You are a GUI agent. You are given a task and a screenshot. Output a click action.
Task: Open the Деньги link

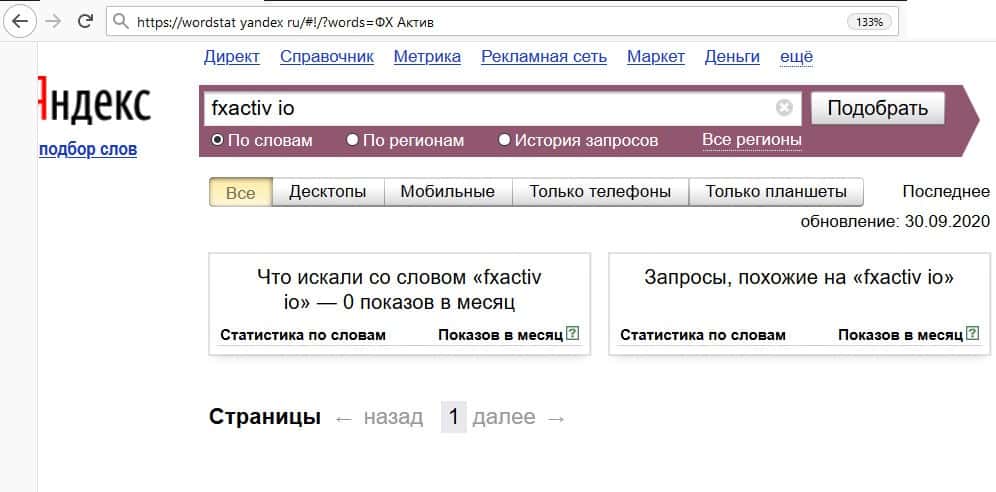pos(732,57)
